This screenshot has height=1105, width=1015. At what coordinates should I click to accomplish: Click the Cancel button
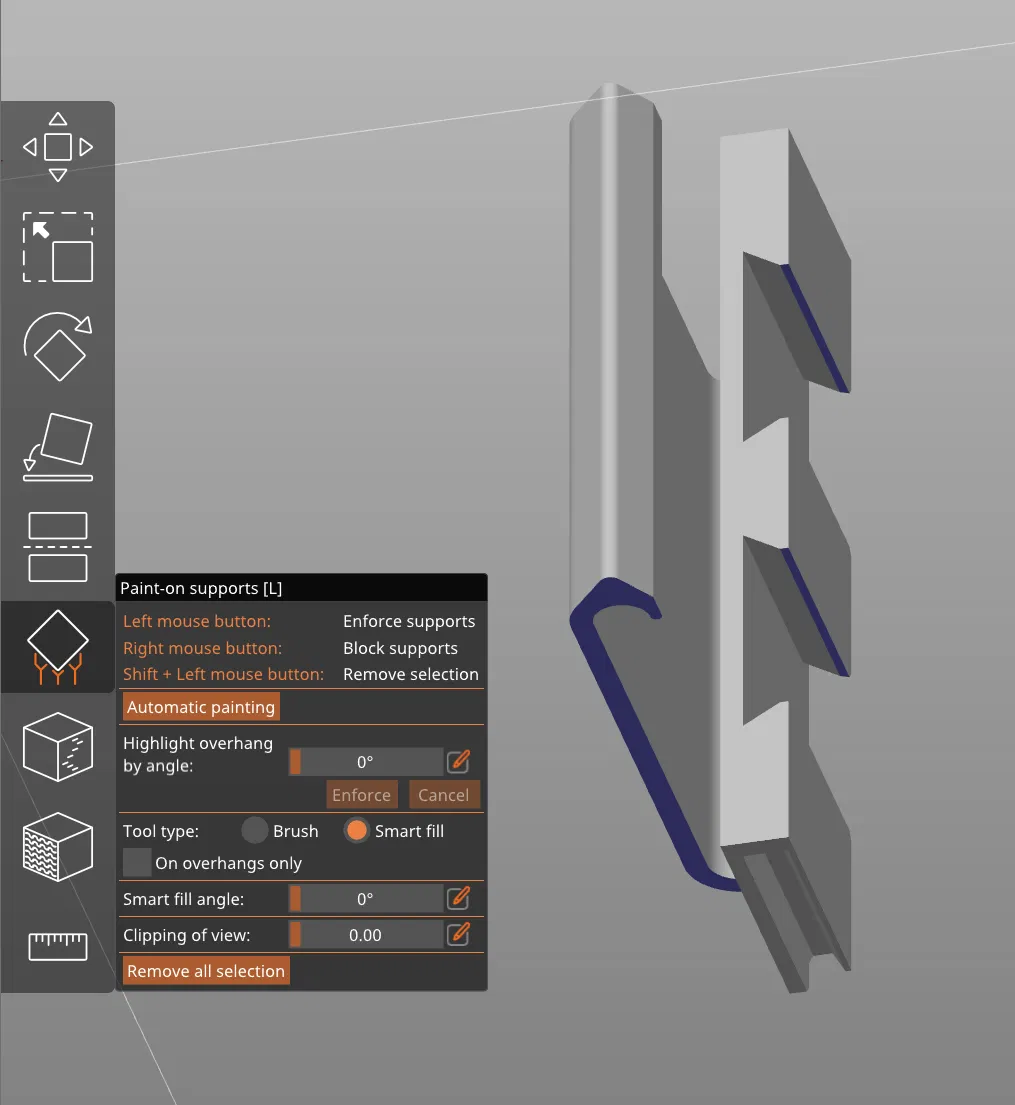(444, 795)
